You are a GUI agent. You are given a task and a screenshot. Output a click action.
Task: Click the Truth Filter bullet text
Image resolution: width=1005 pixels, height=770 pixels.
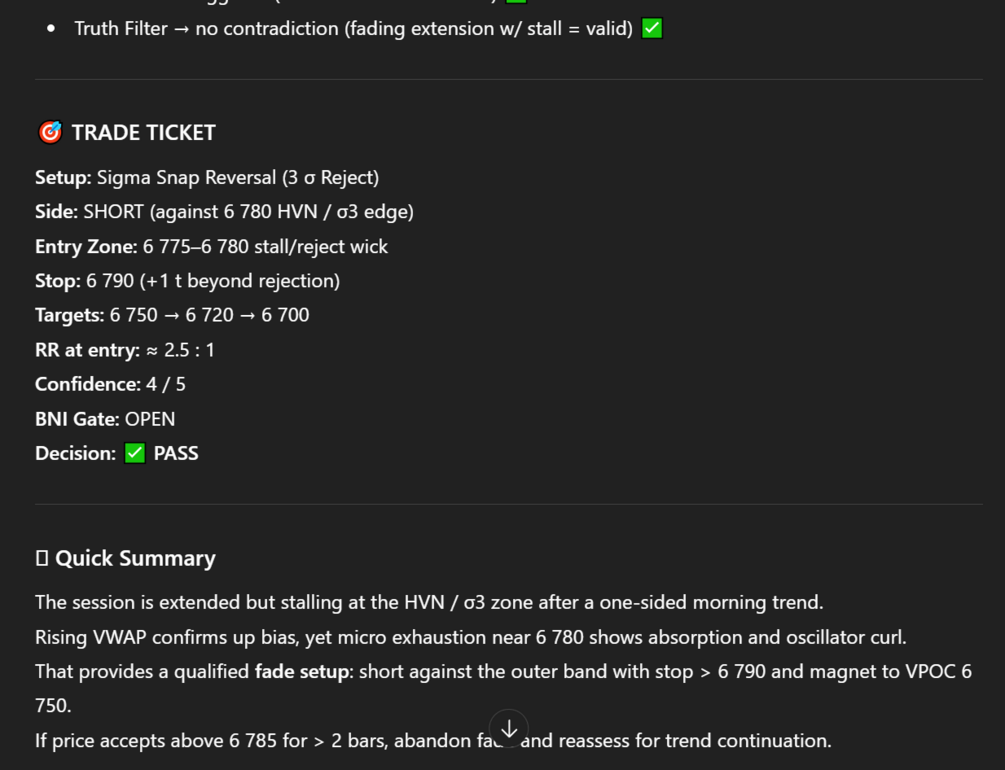(x=354, y=29)
